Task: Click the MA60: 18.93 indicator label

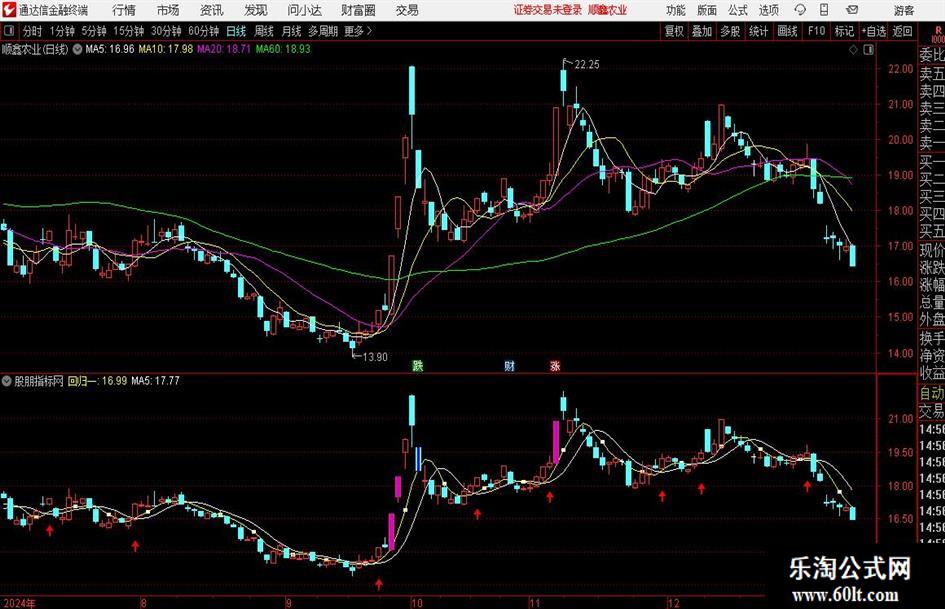Action: [283, 49]
